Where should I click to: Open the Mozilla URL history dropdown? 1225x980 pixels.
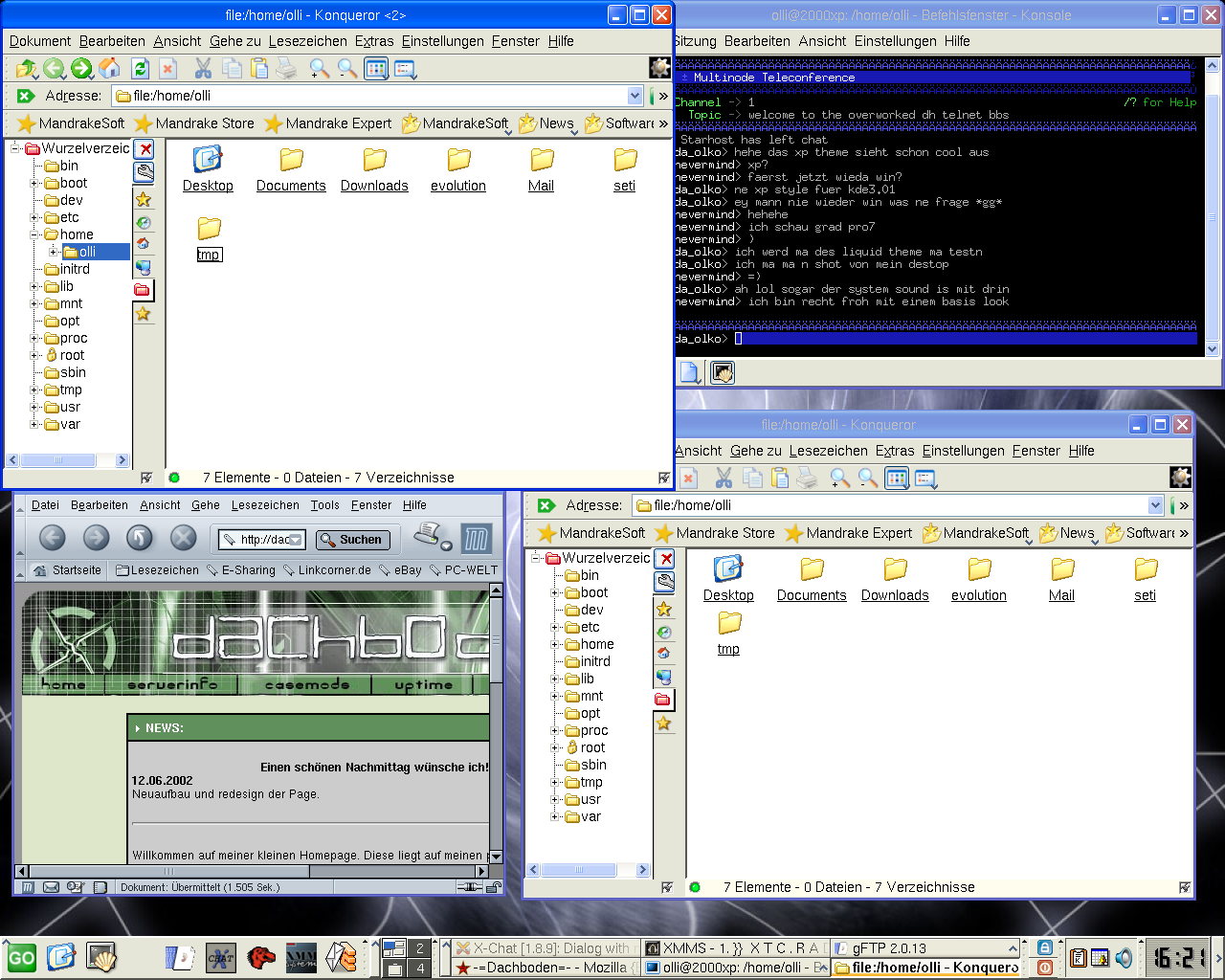pos(296,540)
